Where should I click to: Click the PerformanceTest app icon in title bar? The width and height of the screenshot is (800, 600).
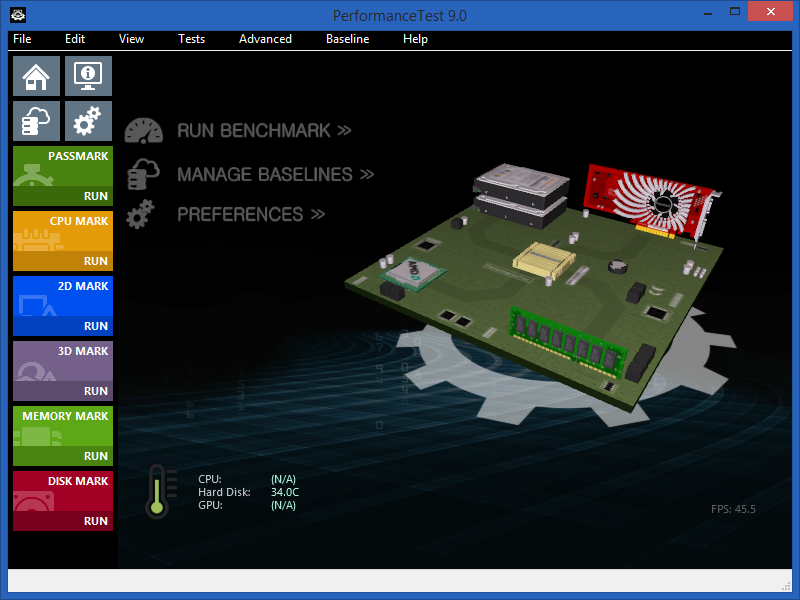pyautogui.click(x=18, y=15)
